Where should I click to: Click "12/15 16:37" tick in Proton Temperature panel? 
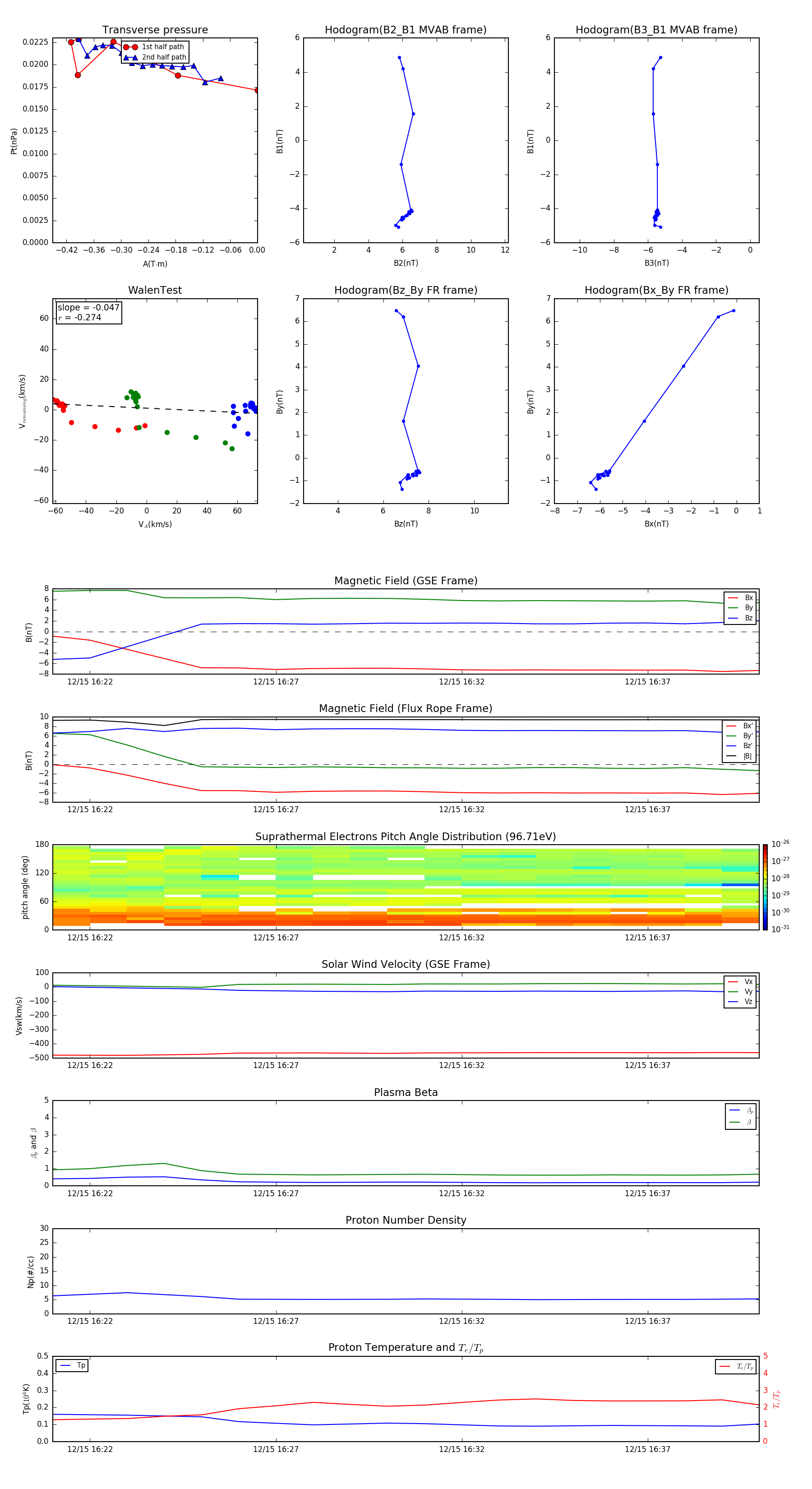[x=647, y=1449]
